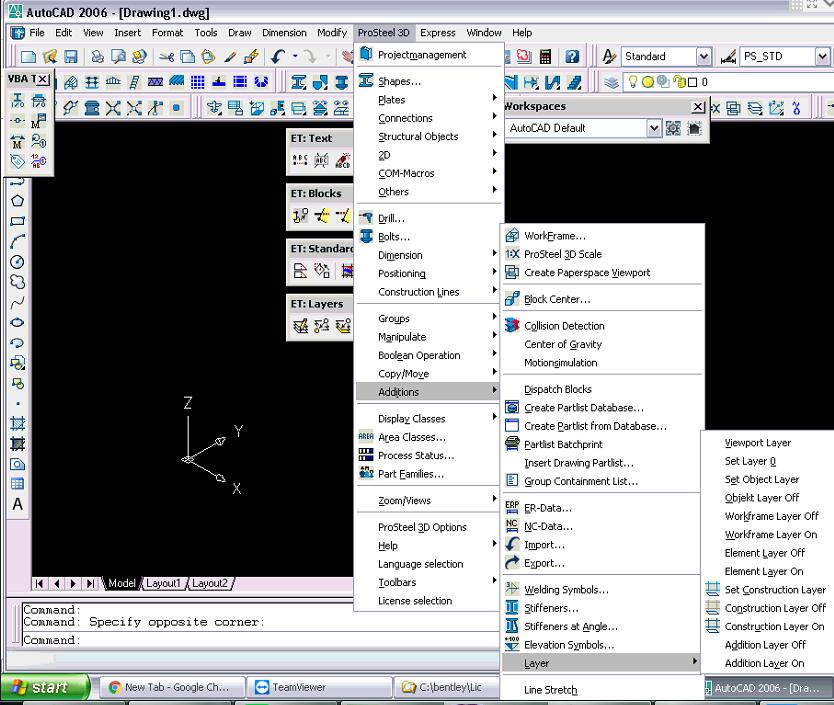Screen dimensions: 834x705
Task: Click the Dimension Style icon beside PS_STD
Action: [x=728, y=56]
